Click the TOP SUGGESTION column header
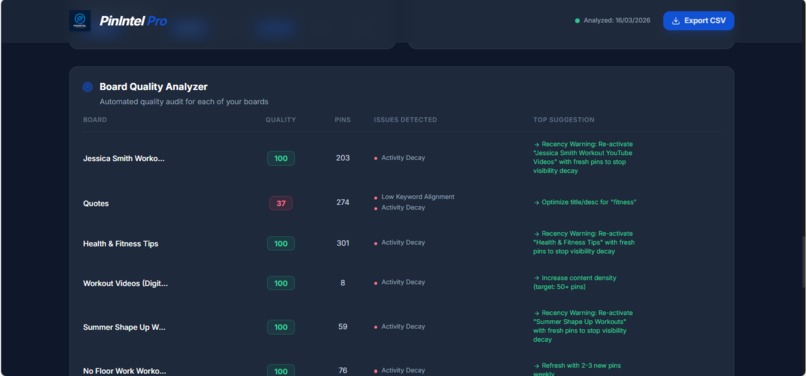806x376 pixels. pos(563,120)
